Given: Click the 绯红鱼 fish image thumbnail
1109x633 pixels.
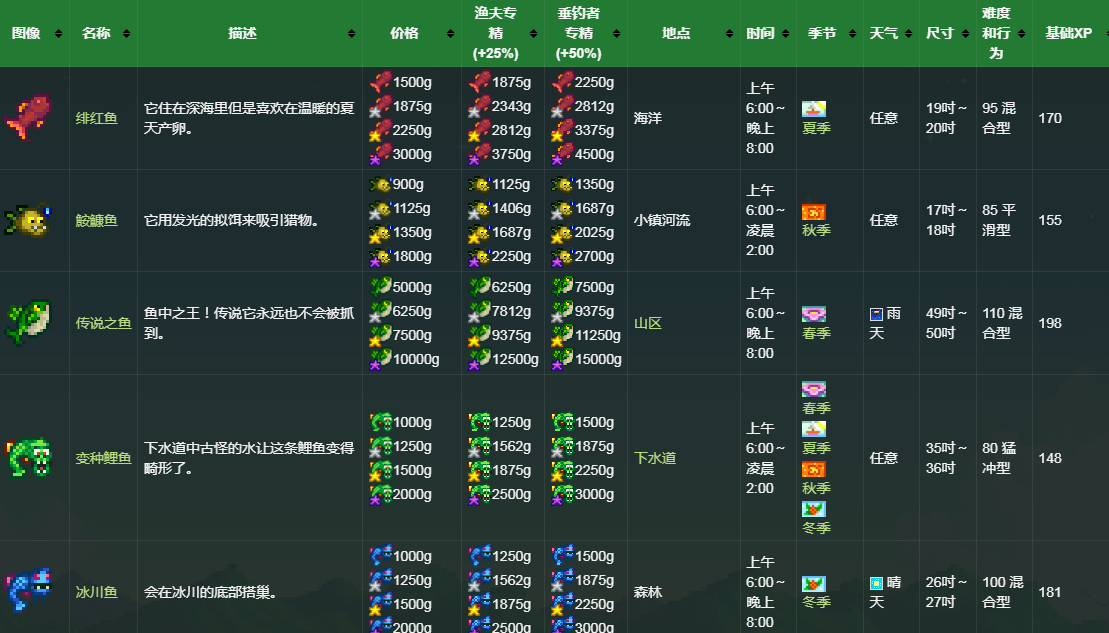Looking at the screenshot, I should pos(29,118).
